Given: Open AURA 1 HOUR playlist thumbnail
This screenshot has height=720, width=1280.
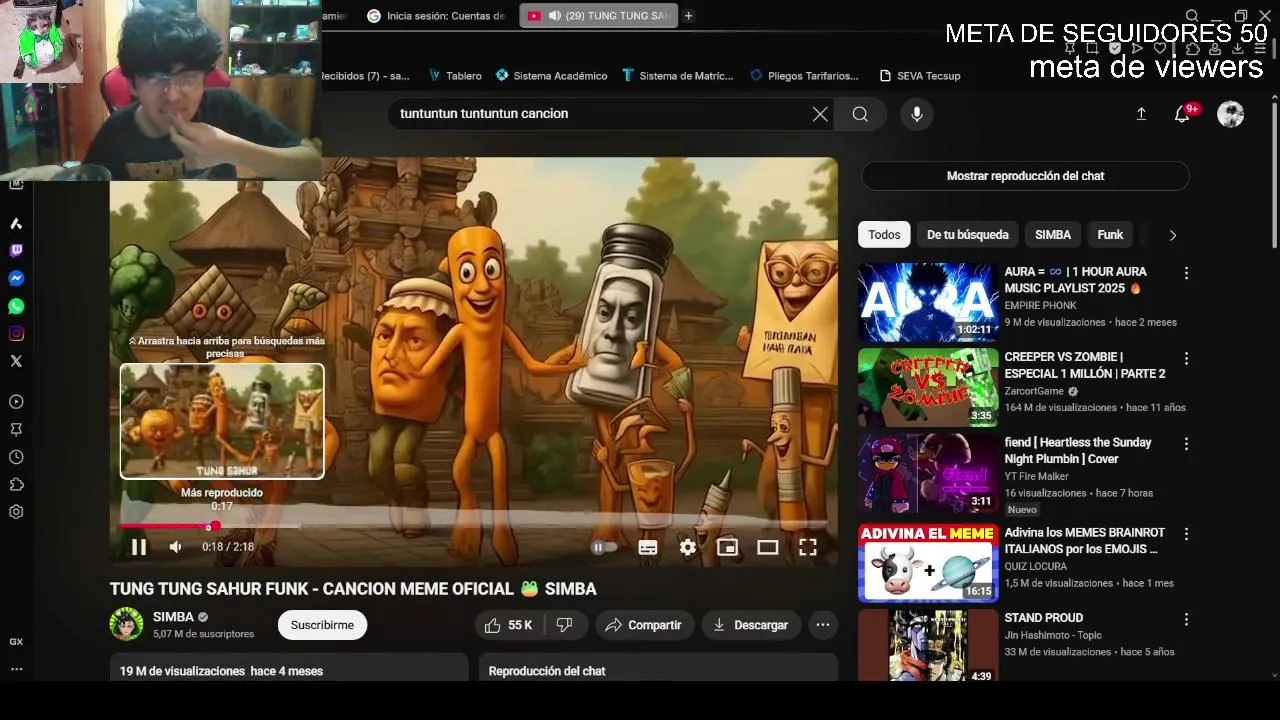Looking at the screenshot, I should 928,302.
